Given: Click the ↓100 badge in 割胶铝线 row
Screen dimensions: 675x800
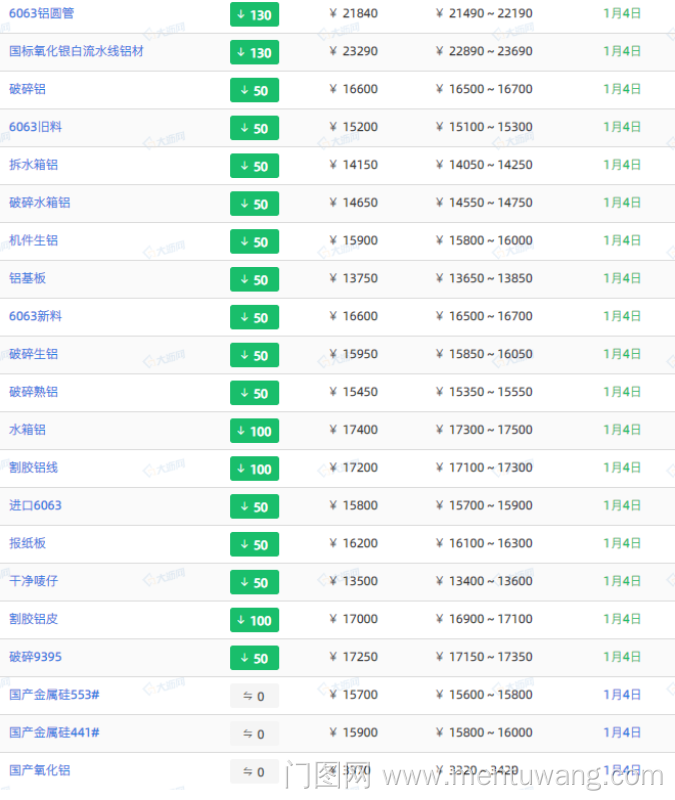Looking at the screenshot, I should point(254,469).
